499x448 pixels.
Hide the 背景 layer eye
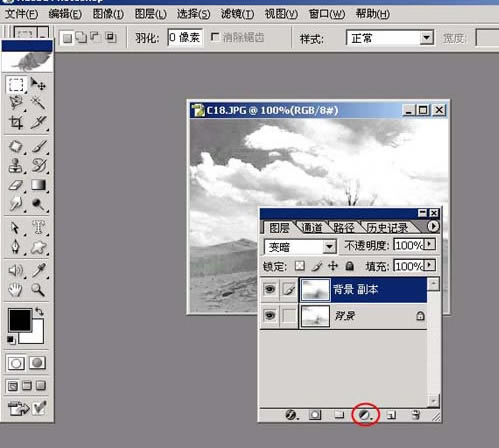[x=270, y=315]
